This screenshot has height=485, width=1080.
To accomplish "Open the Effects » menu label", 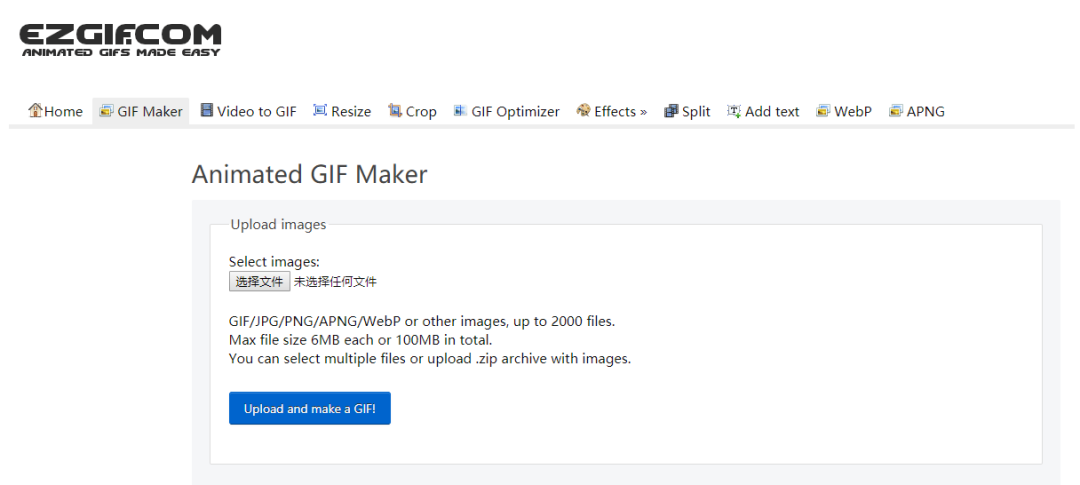I will 621,112.
